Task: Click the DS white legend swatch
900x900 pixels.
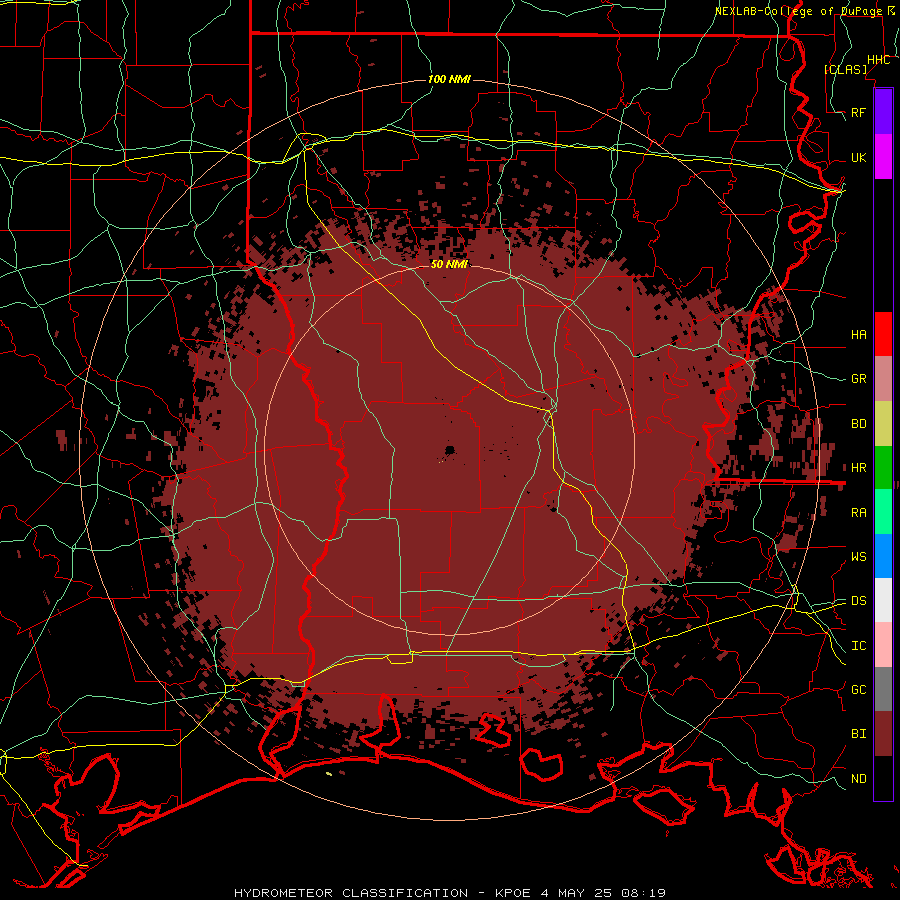Action: [x=883, y=600]
